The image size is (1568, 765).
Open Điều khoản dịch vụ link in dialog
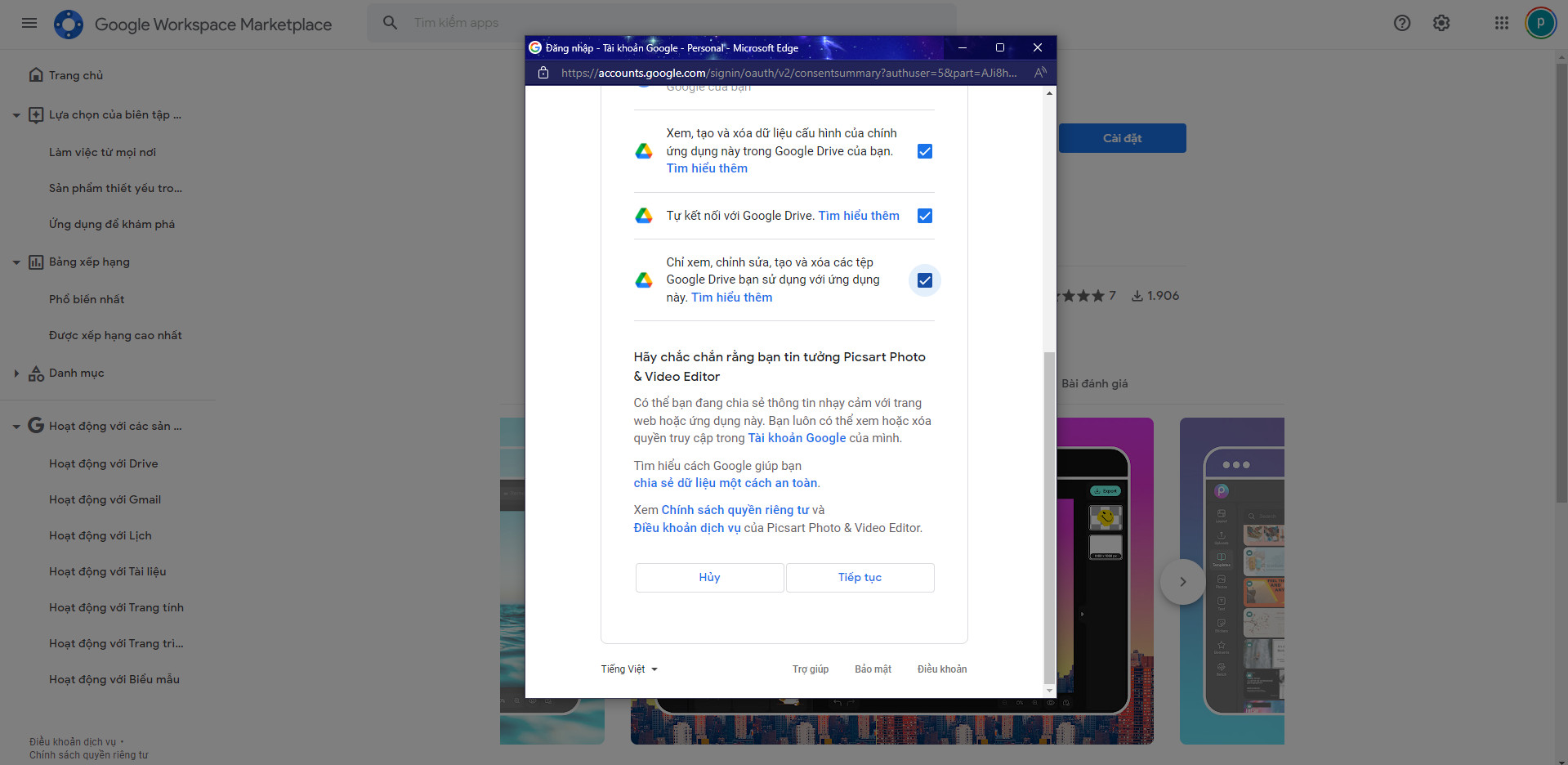[687, 528]
